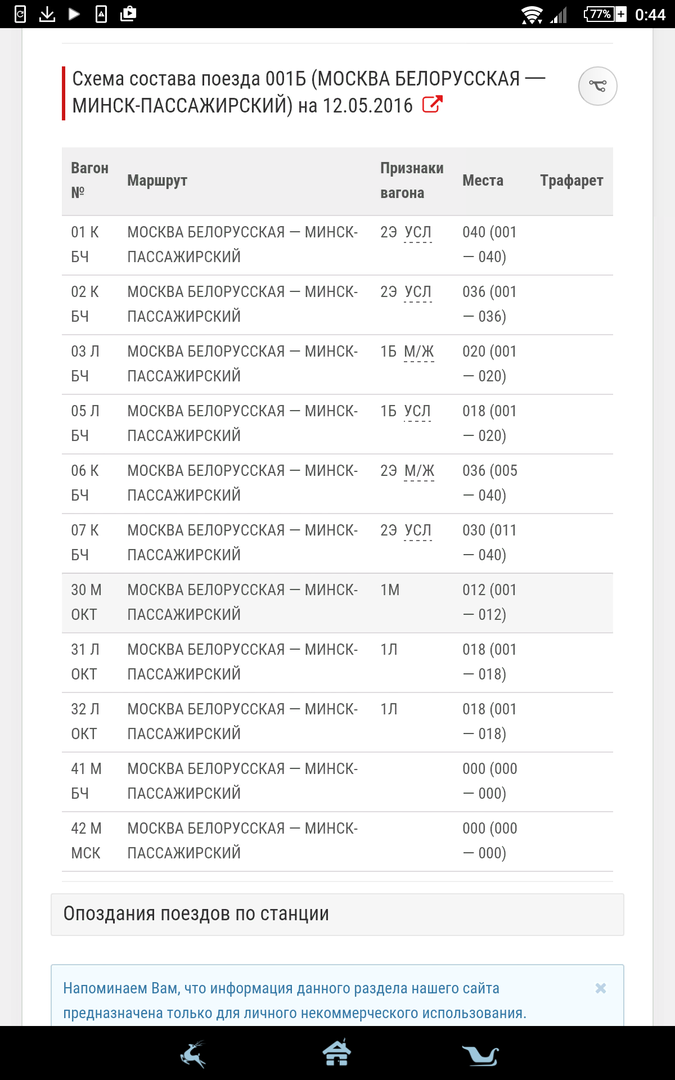
Task: Tap the reindeer back navigation icon
Action: (x=192, y=1053)
